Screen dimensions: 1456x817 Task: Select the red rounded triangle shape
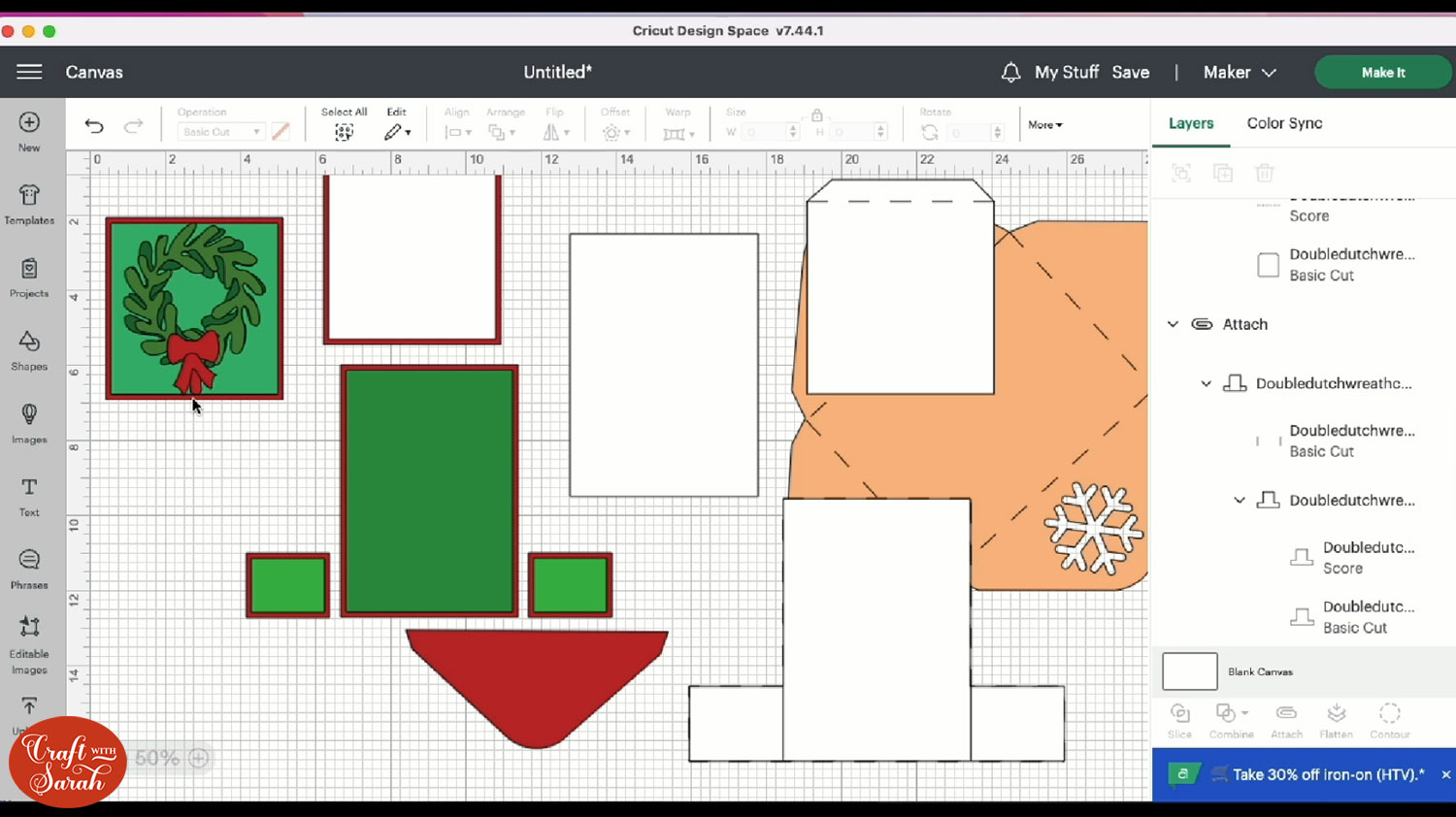click(x=537, y=688)
